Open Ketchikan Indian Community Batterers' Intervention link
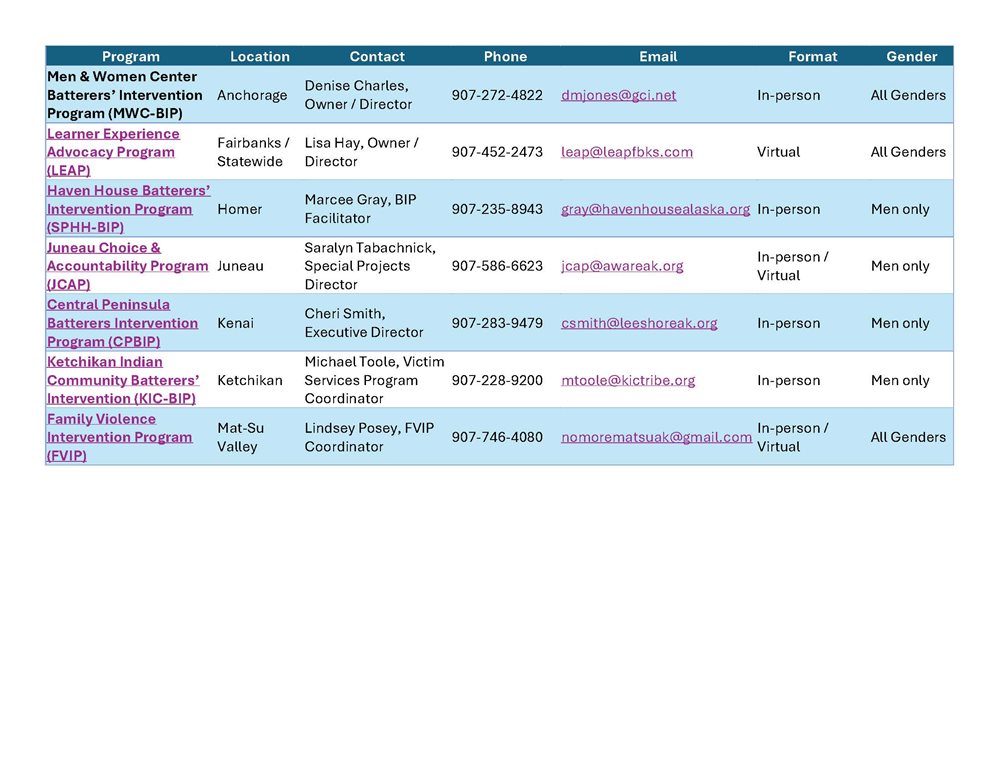Screen dimensions: 1000x772 (x=122, y=380)
